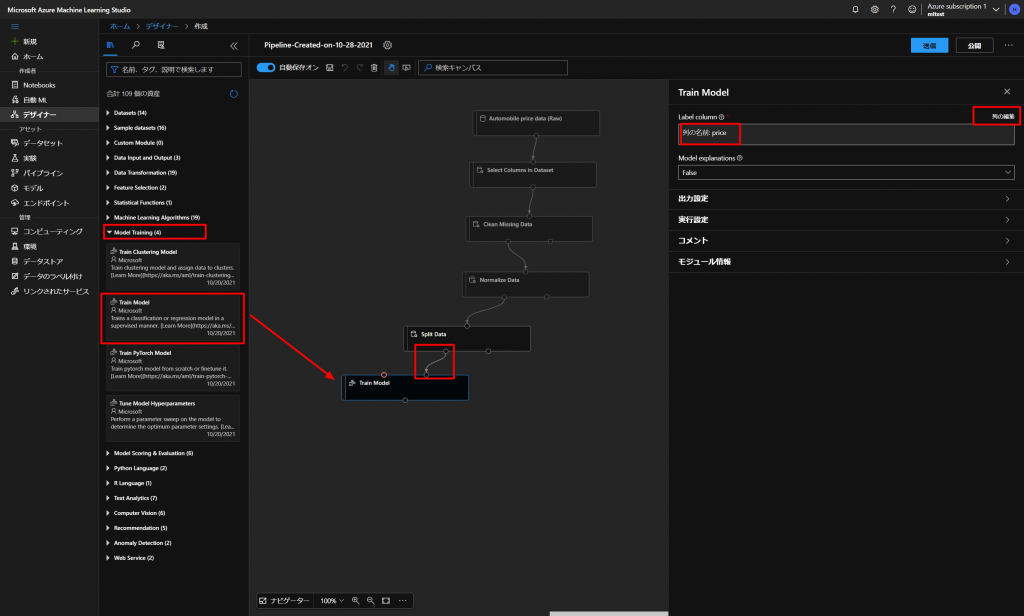Refresh the asset list
The width and height of the screenshot is (1024, 616).
click(233, 93)
